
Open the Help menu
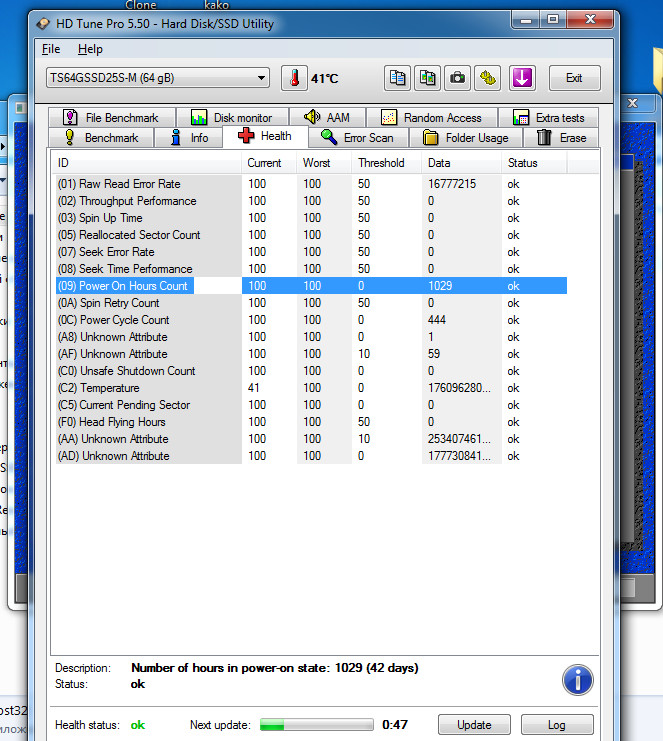[90, 49]
